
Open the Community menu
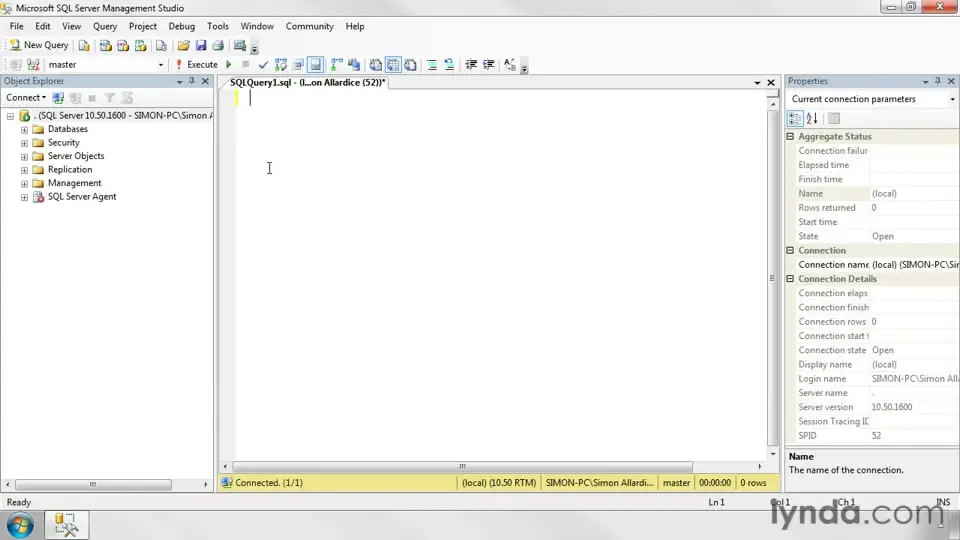[309, 26]
